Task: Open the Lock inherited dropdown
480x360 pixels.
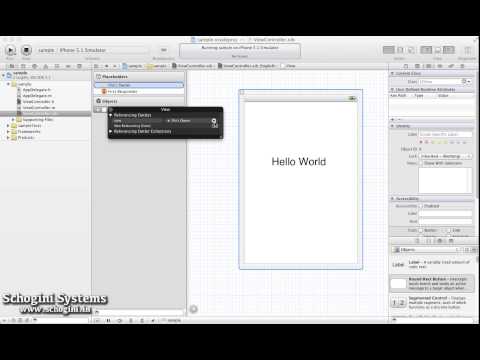Action: (445, 156)
